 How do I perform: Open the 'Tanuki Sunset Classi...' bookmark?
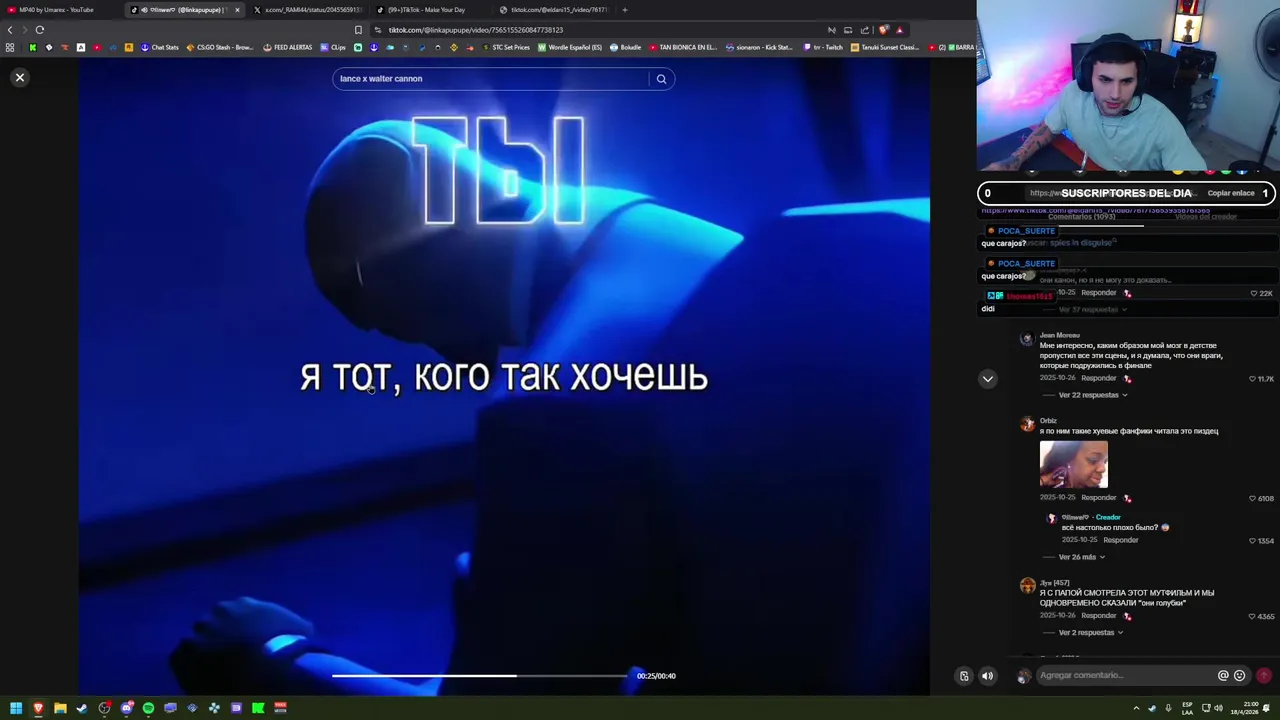[x=884, y=47]
